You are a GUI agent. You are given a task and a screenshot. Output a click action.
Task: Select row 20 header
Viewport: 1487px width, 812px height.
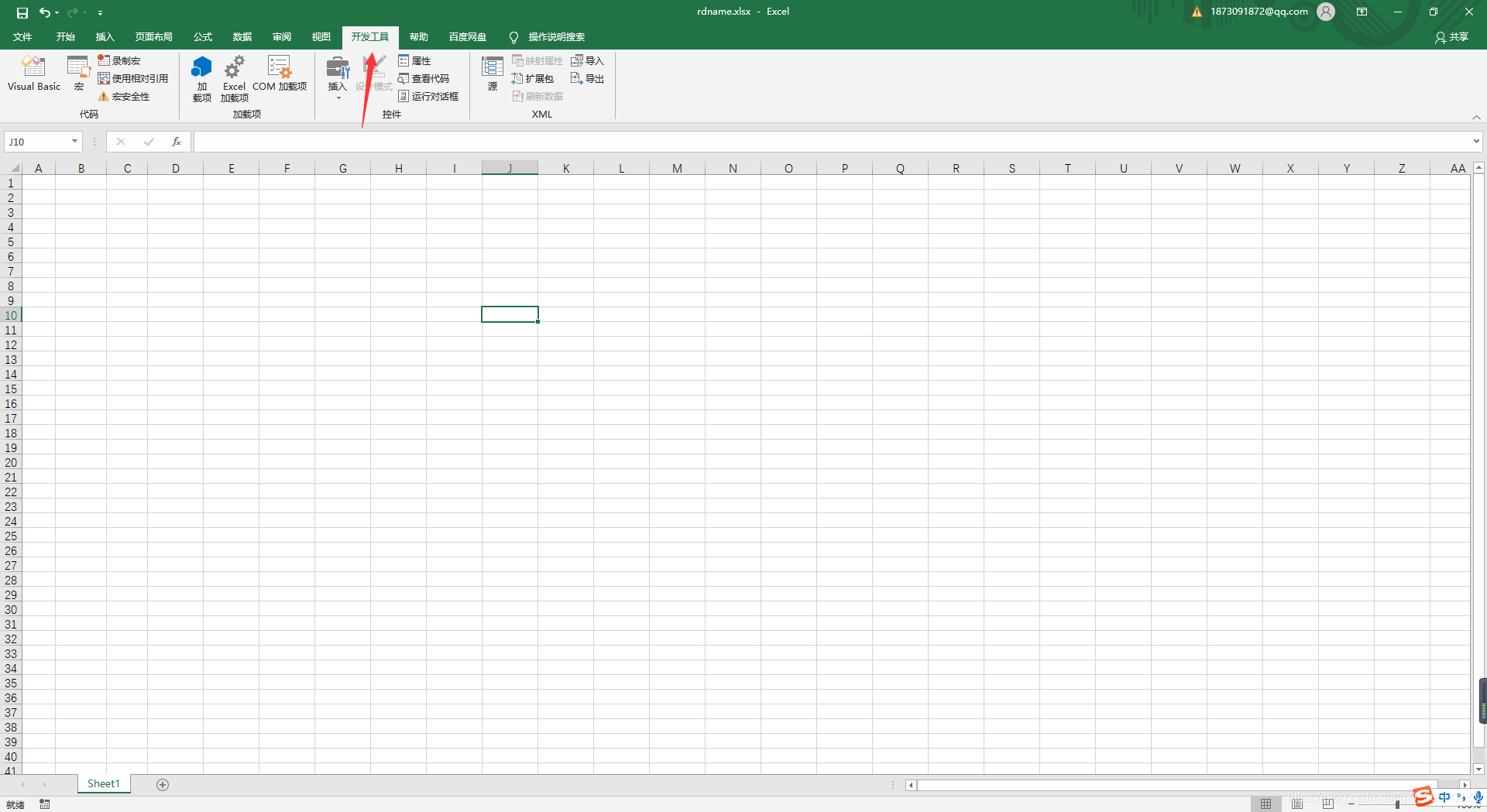pos(11,463)
